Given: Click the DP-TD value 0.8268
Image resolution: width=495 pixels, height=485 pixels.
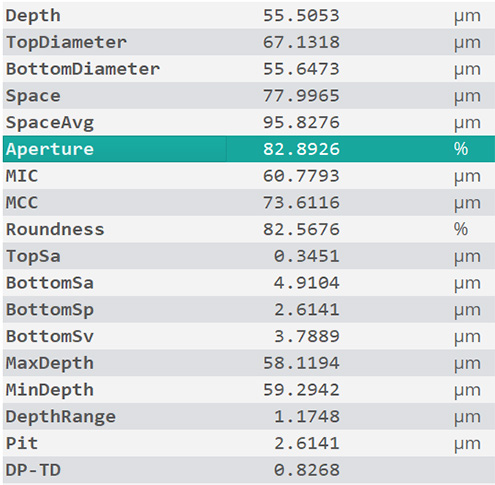Looking at the screenshot, I should point(307,470).
